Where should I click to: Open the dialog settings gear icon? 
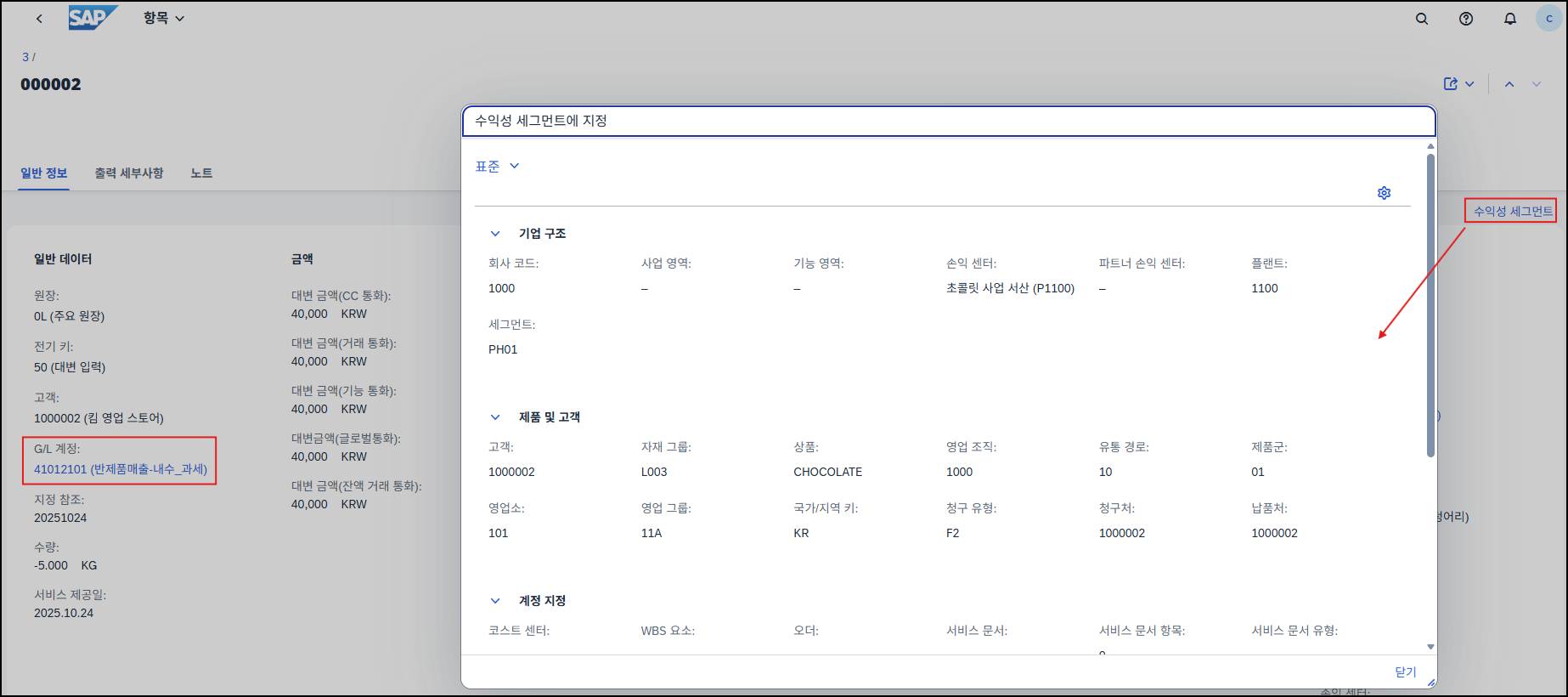coord(1385,193)
